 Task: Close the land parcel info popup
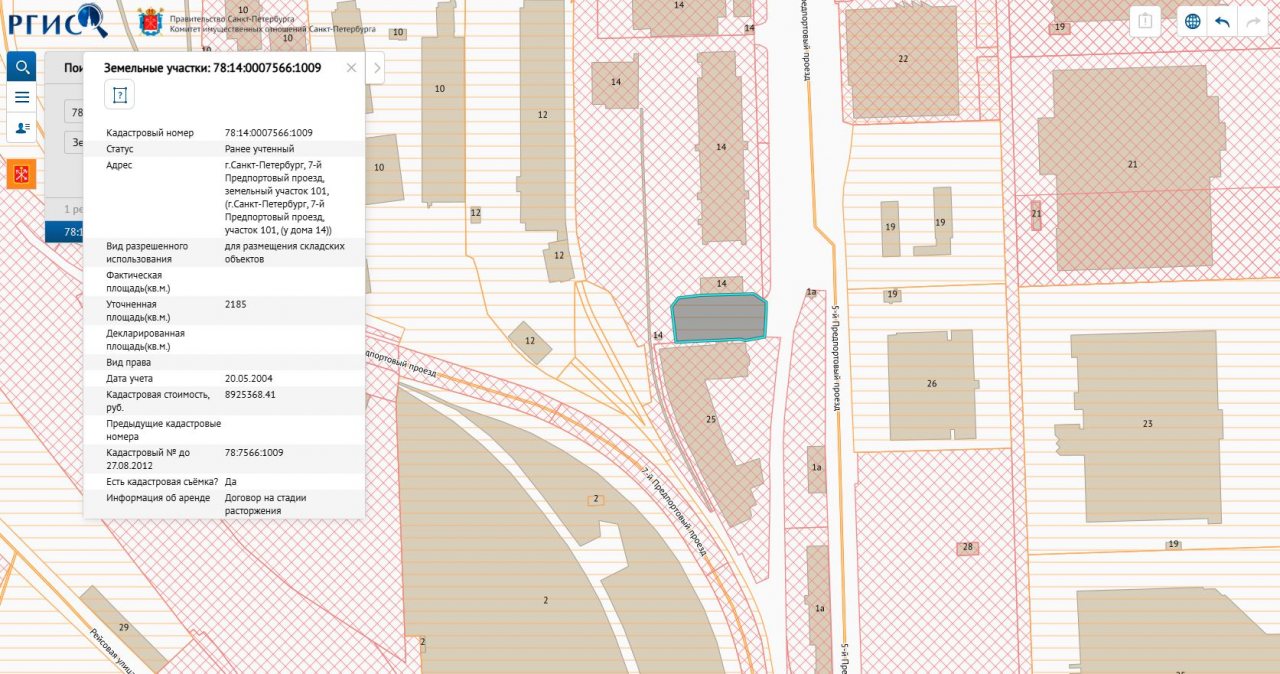click(351, 68)
